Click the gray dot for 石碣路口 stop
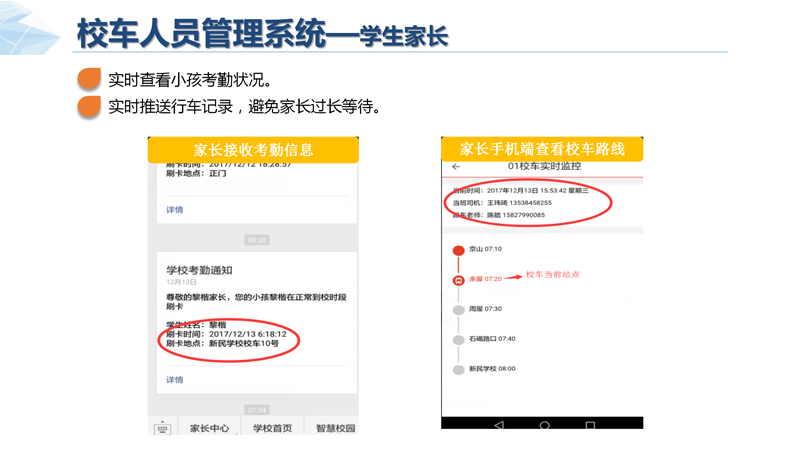The width and height of the screenshot is (800, 450). 459,340
